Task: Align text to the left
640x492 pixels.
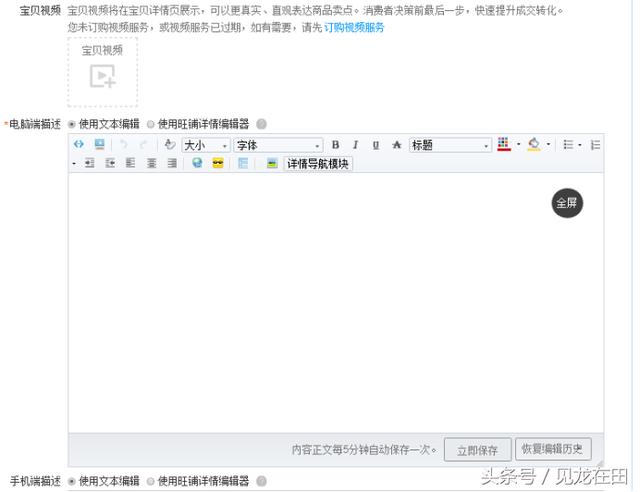Action: (x=131, y=163)
